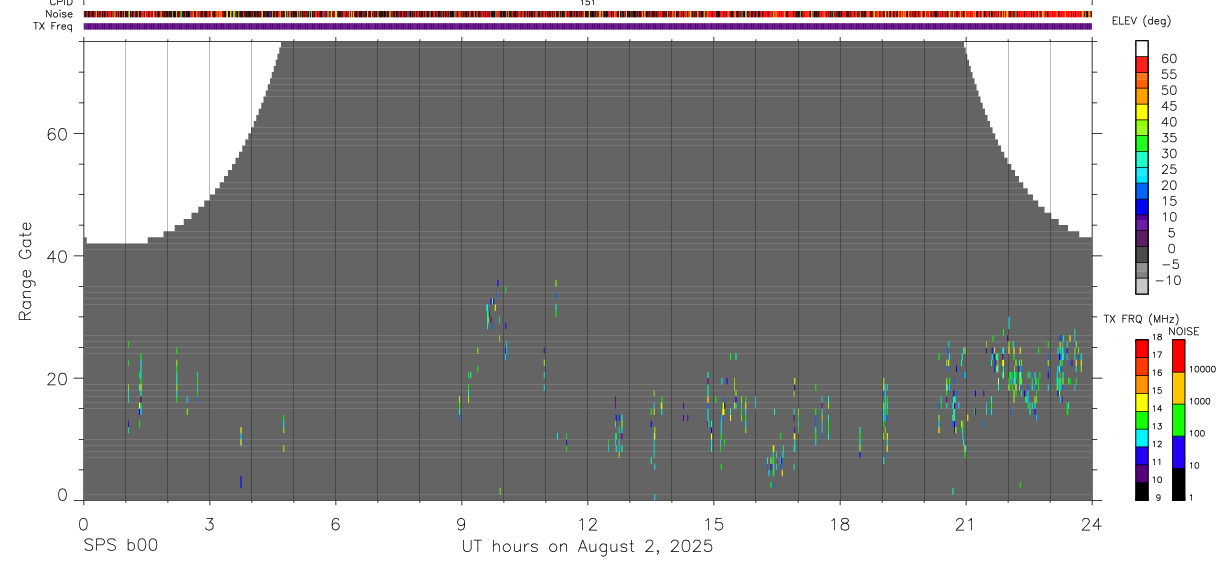This screenshot has height=567, width=1228.
Task: Click the '151' CPID value at top
Action: (588, 3)
